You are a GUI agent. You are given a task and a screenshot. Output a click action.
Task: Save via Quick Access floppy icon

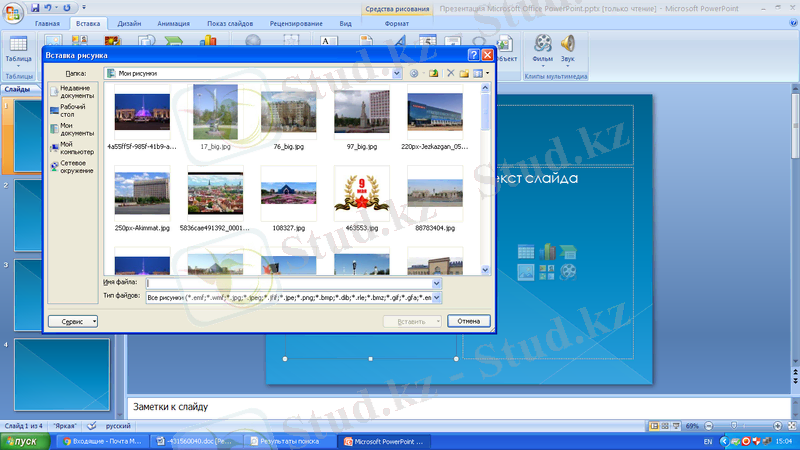35,8
